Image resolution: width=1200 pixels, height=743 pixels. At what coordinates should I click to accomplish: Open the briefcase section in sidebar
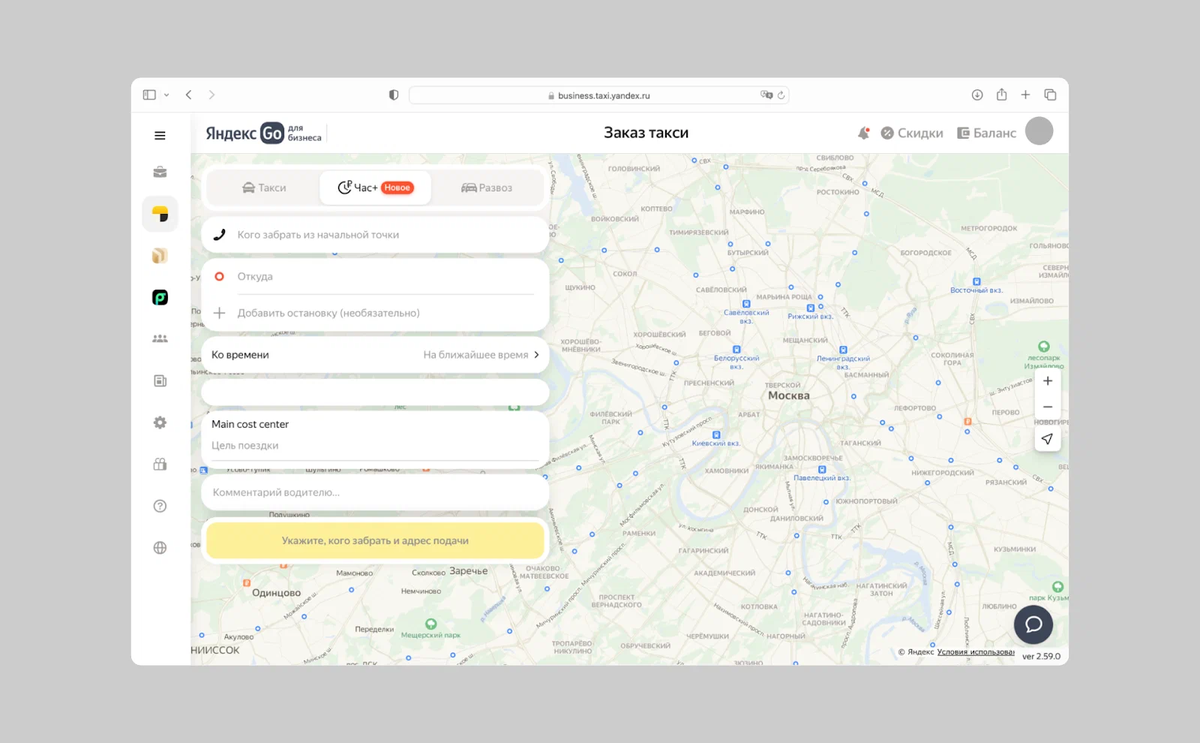(160, 172)
